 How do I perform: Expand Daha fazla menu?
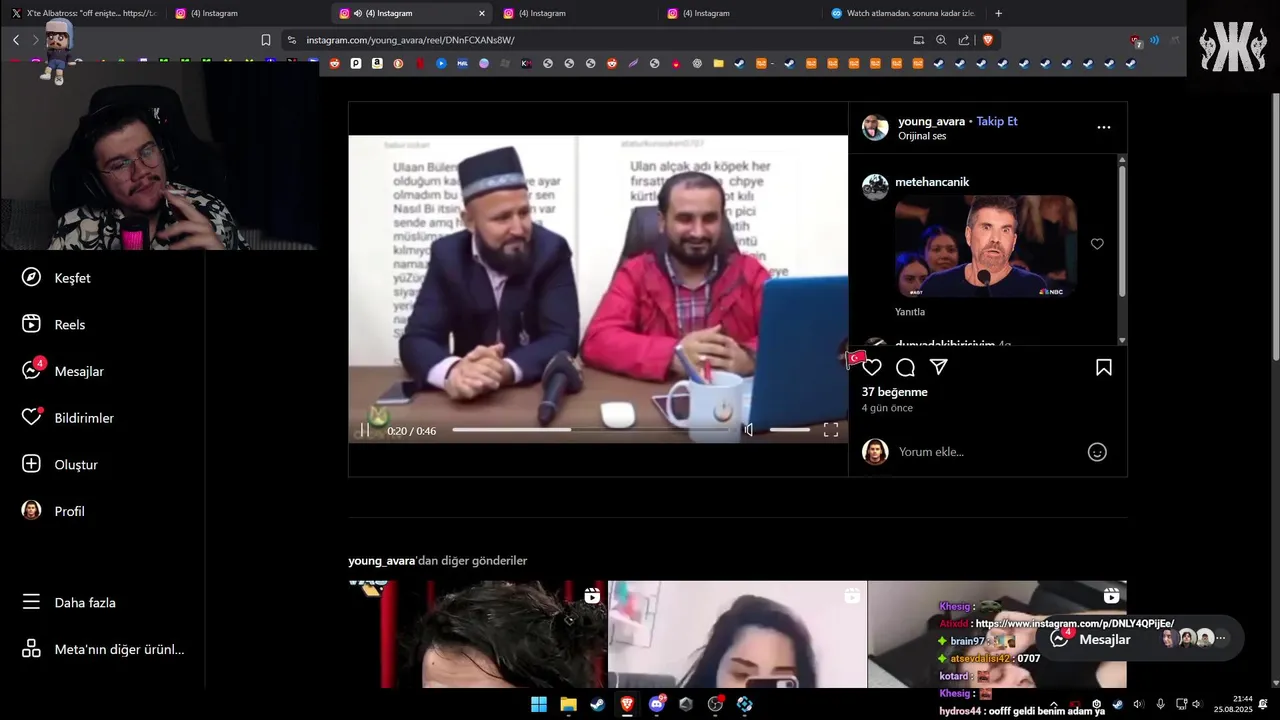click(x=69, y=602)
